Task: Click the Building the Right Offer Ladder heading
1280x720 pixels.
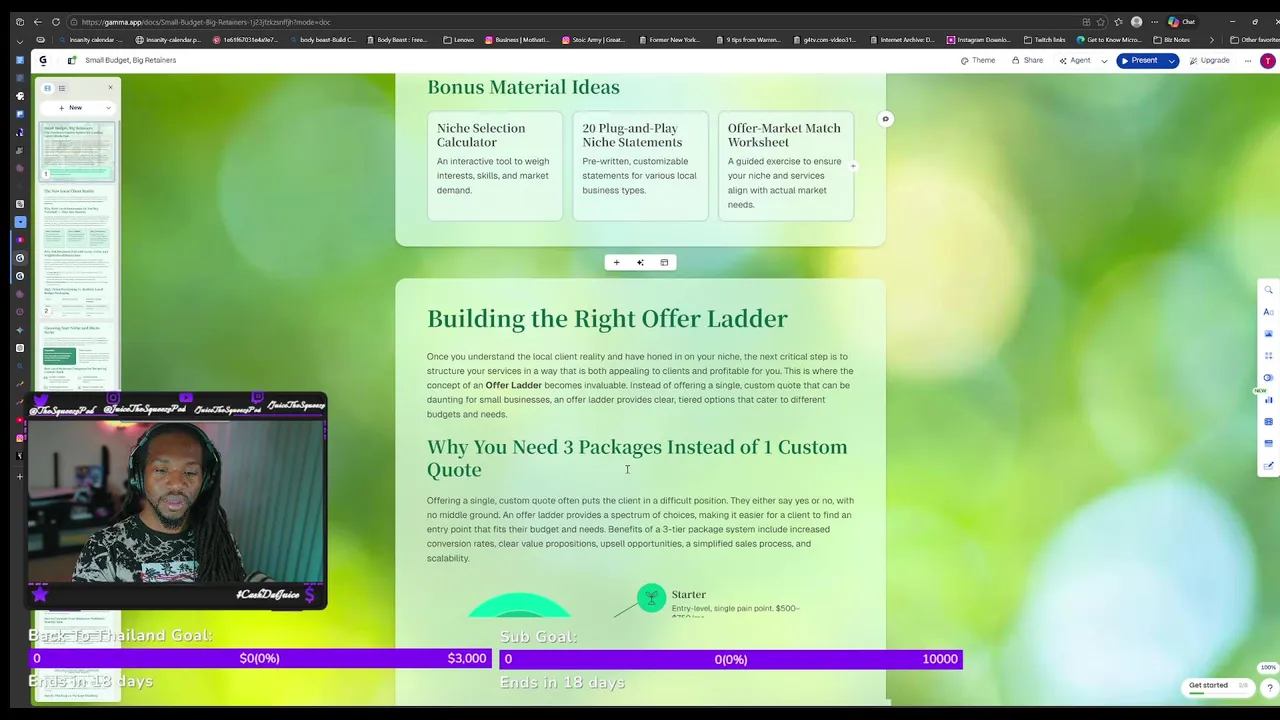Action: tap(607, 319)
